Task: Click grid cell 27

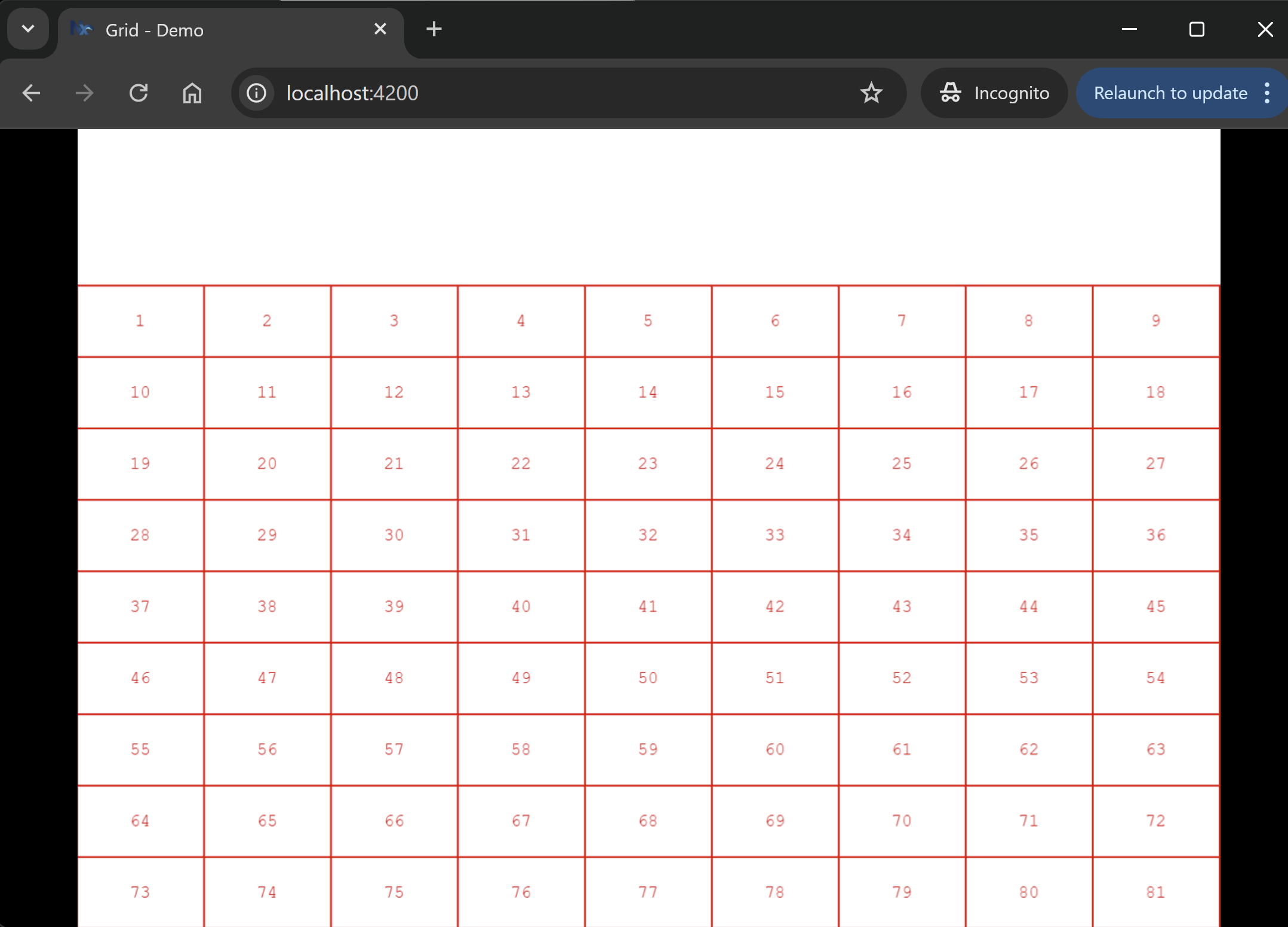Action: [x=1155, y=464]
